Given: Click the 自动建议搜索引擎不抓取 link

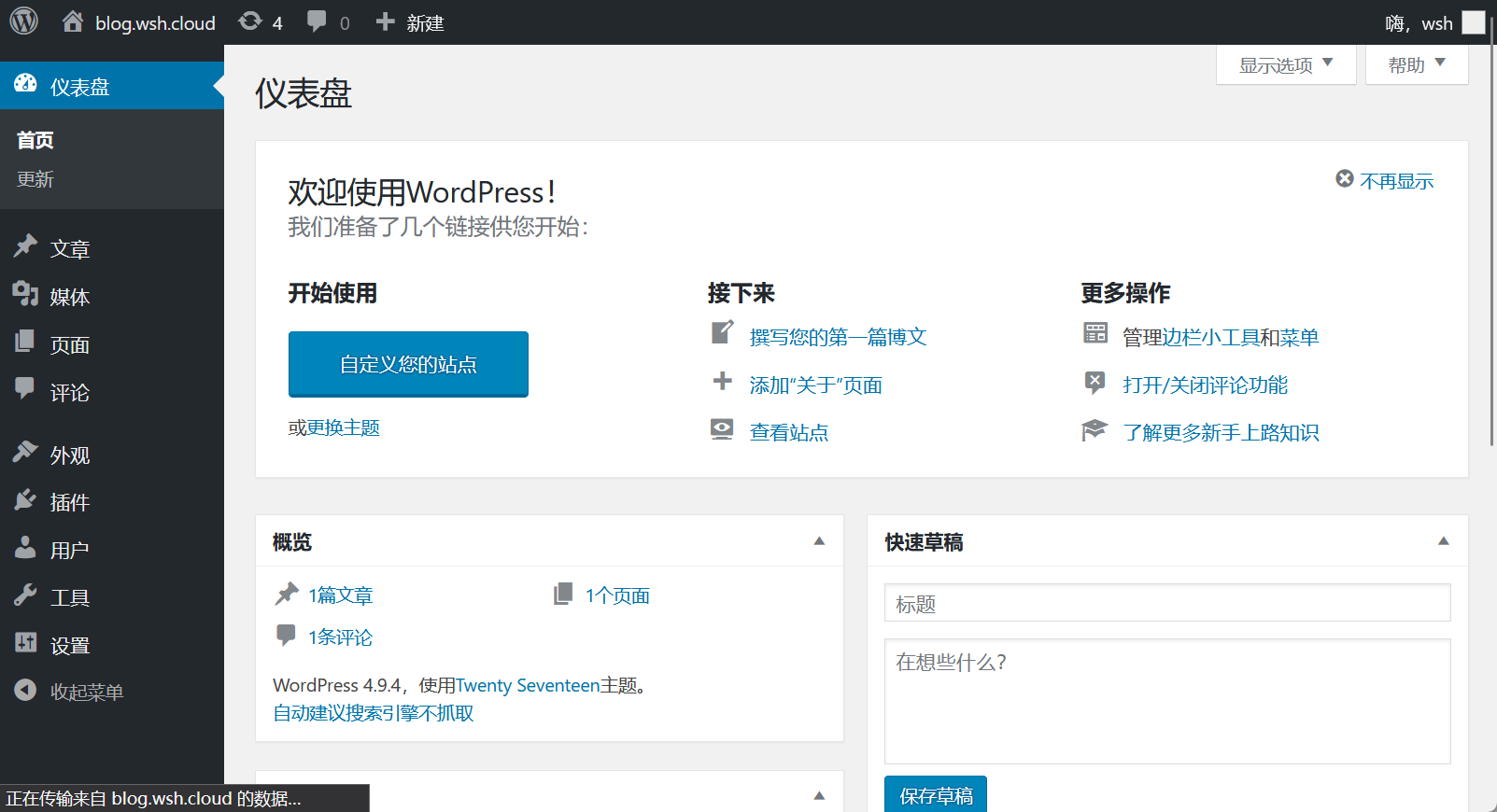Looking at the screenshot, I should (374, 713).
